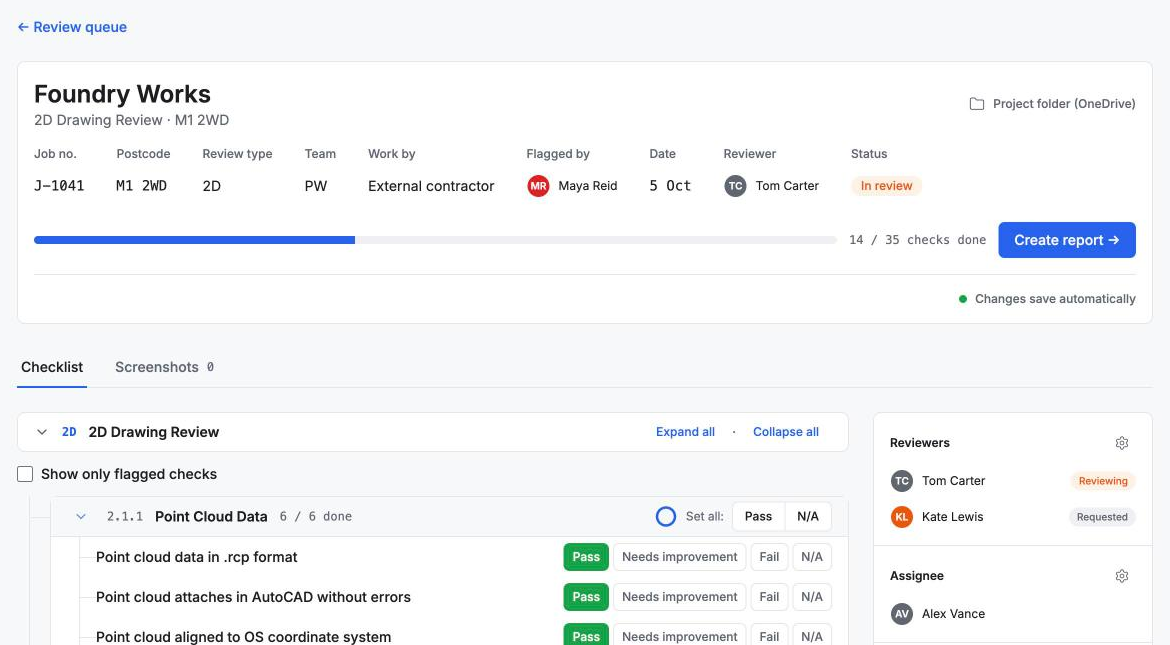
Task: Click the In review status badge
Action: tap(886, 186)
